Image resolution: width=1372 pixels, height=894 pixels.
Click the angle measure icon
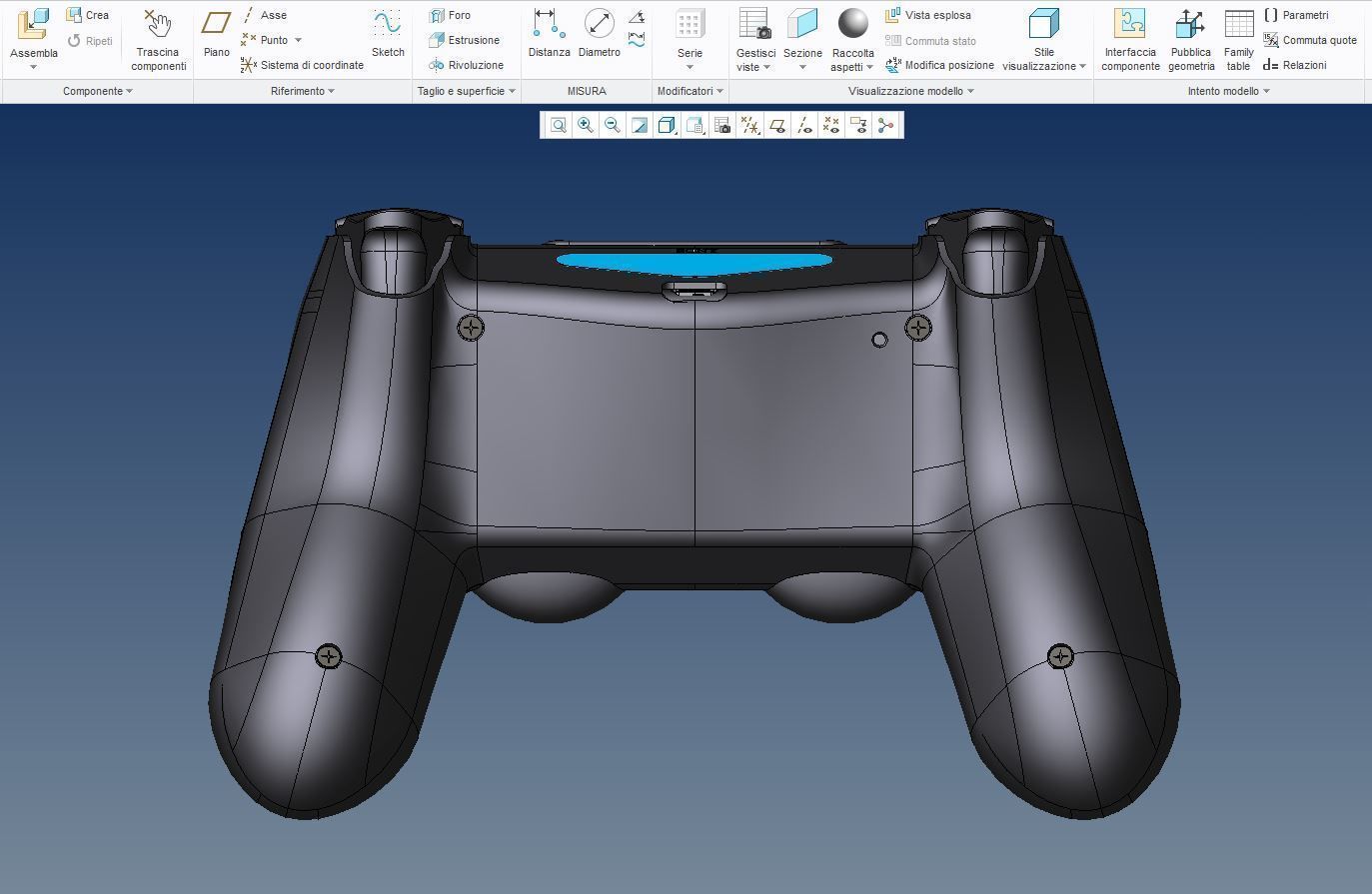[x=637, y=17]
